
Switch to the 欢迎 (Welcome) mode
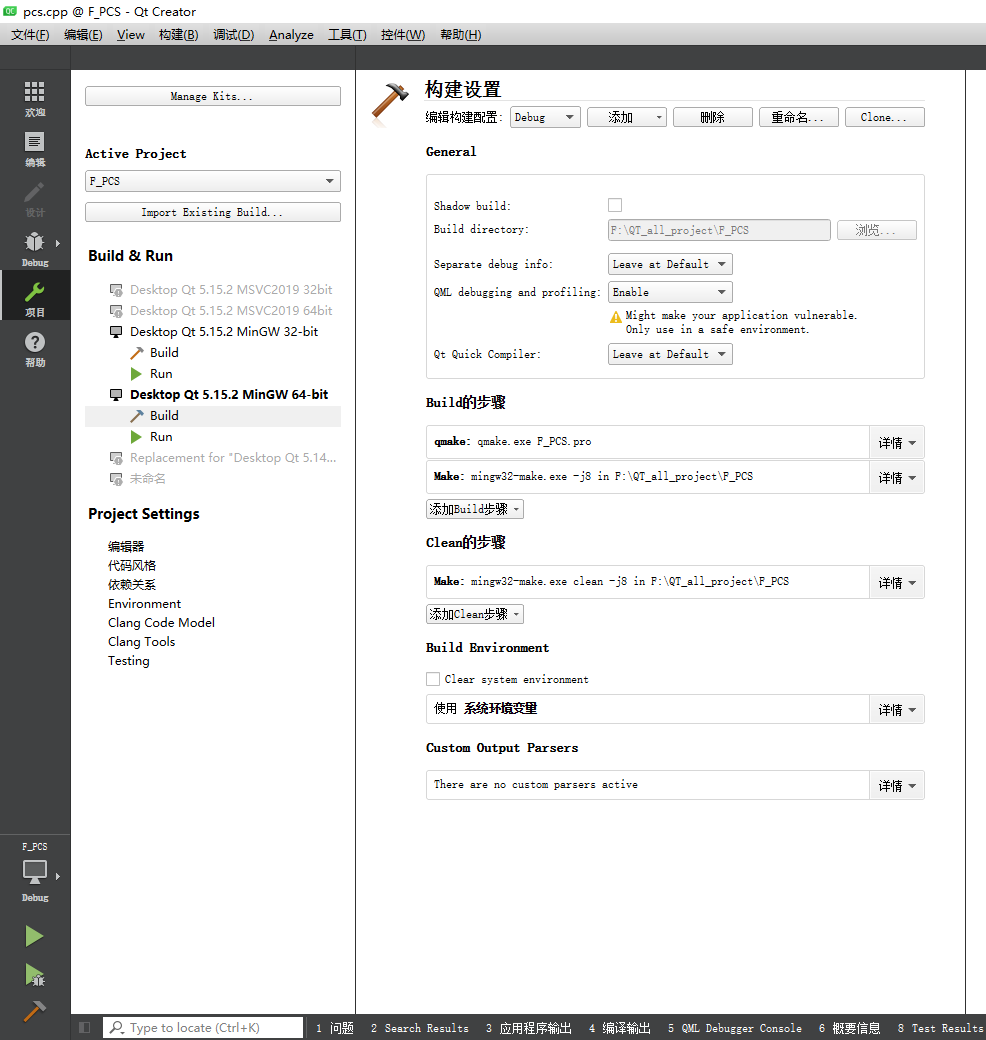pyautogui.click(x=34, y=97)
